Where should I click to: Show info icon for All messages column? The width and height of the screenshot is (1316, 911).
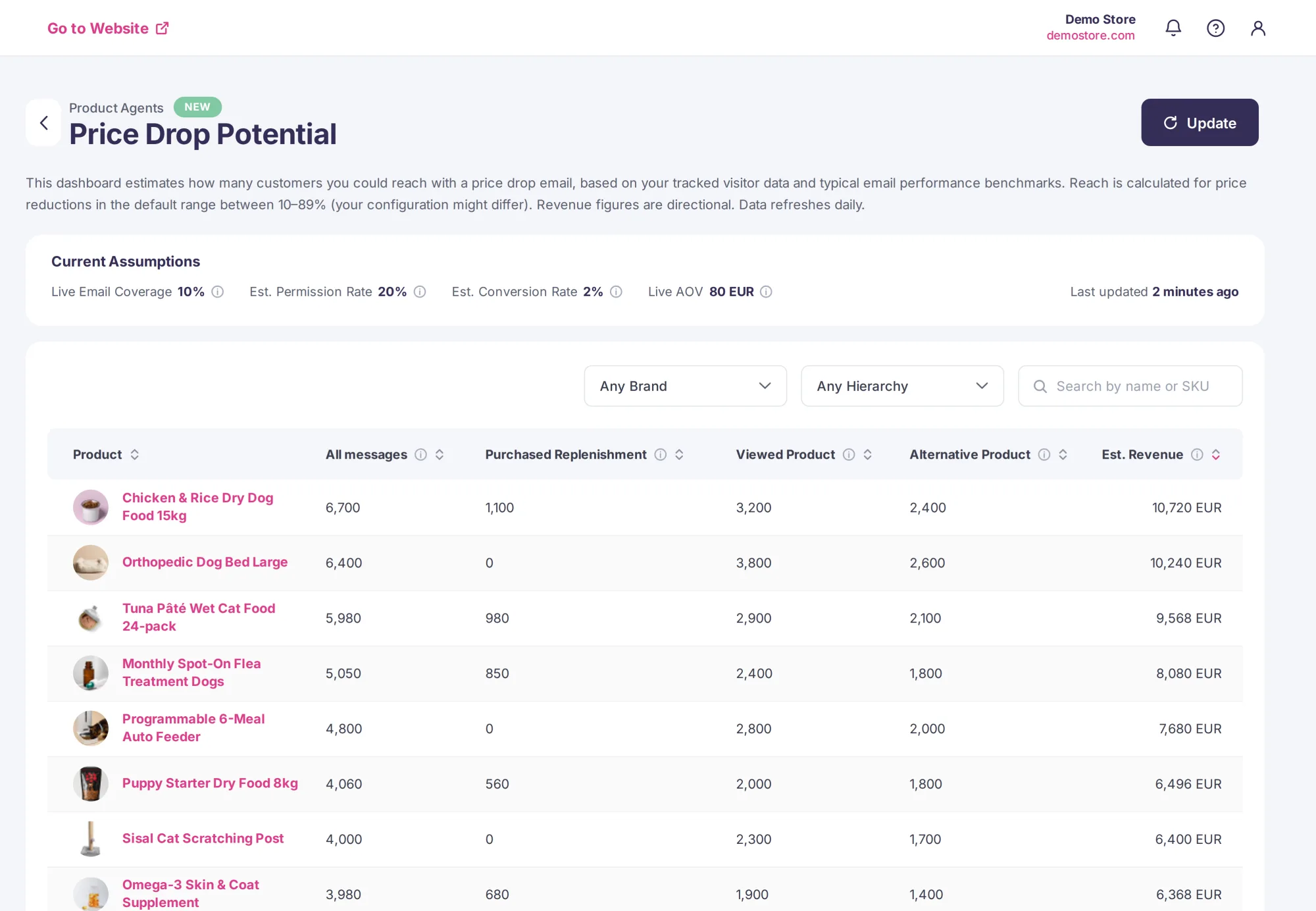[x=420, y=454]
